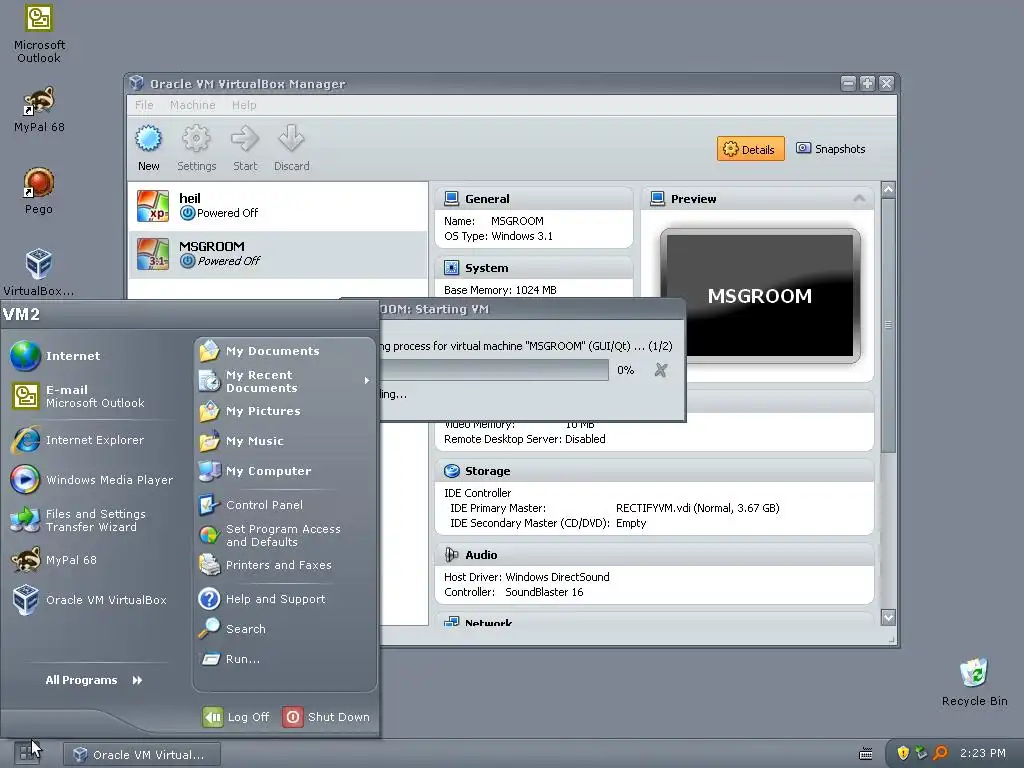Click the Remote Desktop Server Disabled text

[524, 439]
